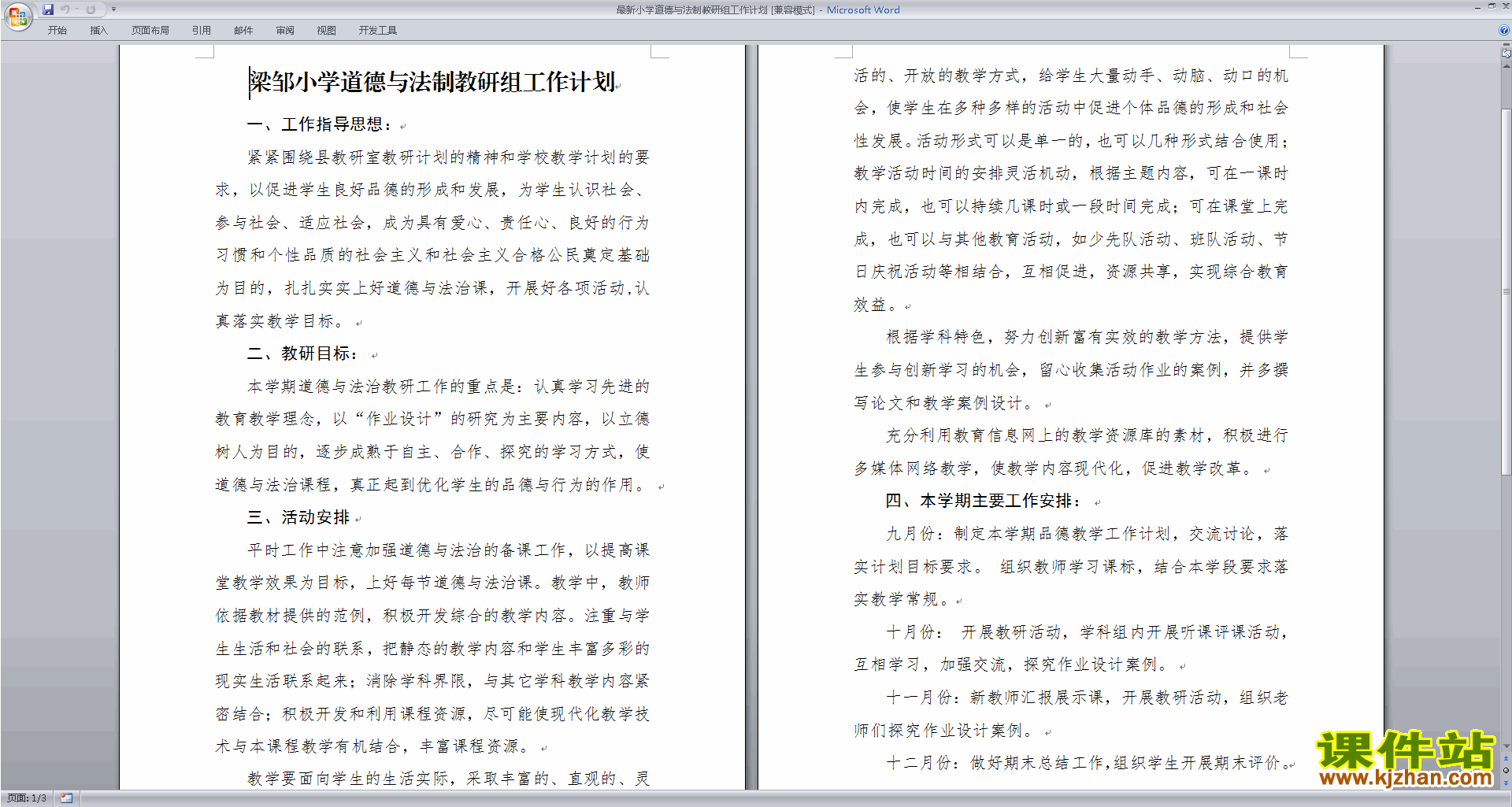Image resolution: width=1512 pixels, height=807 pixels.
Task: Click heading 二、教研目标
Action: 302,354
